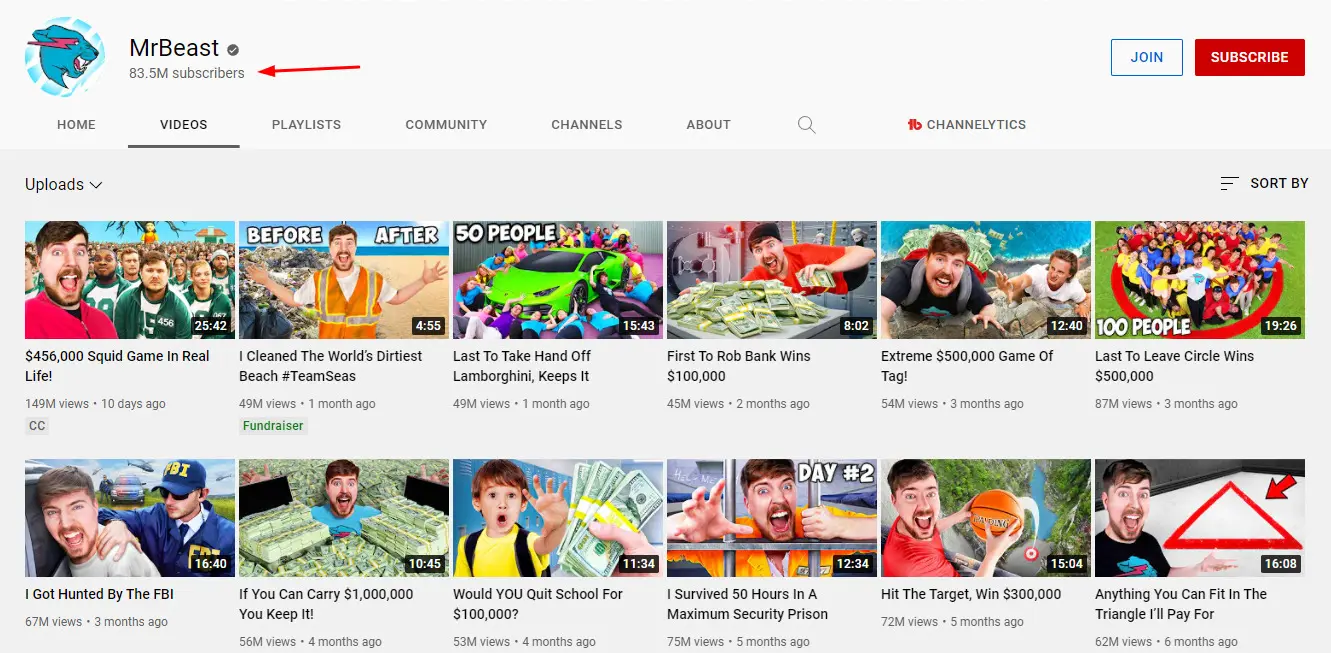Go to the Community tab
Image resolution: width=1331 pixels, height=653 pixels.
point(446,125)
